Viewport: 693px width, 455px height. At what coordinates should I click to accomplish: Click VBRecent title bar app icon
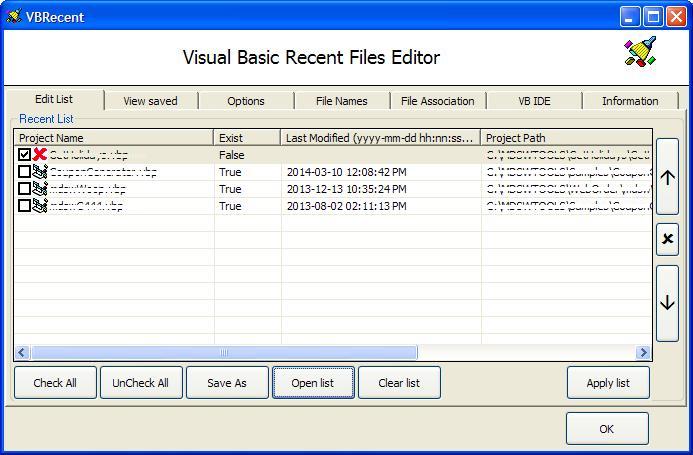pos(14,16)
